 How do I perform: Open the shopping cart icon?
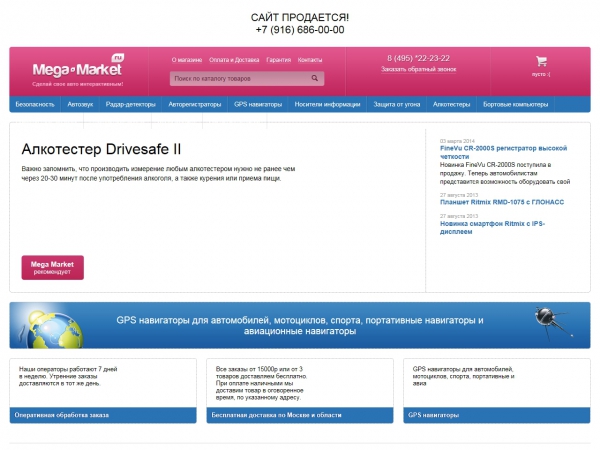click(x=541, y=61)
